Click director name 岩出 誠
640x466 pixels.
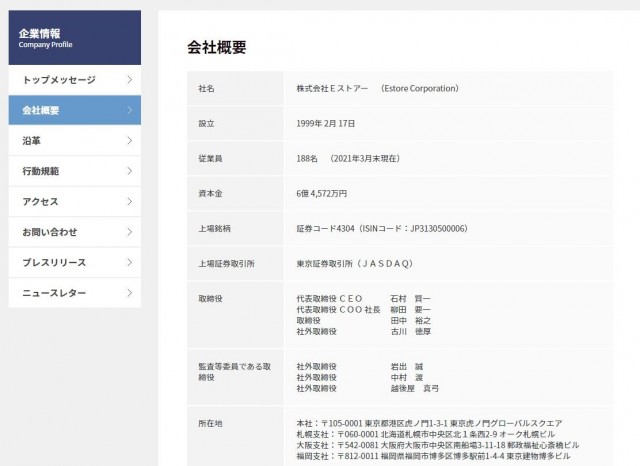pyautogui.click(x=407, y=366)
